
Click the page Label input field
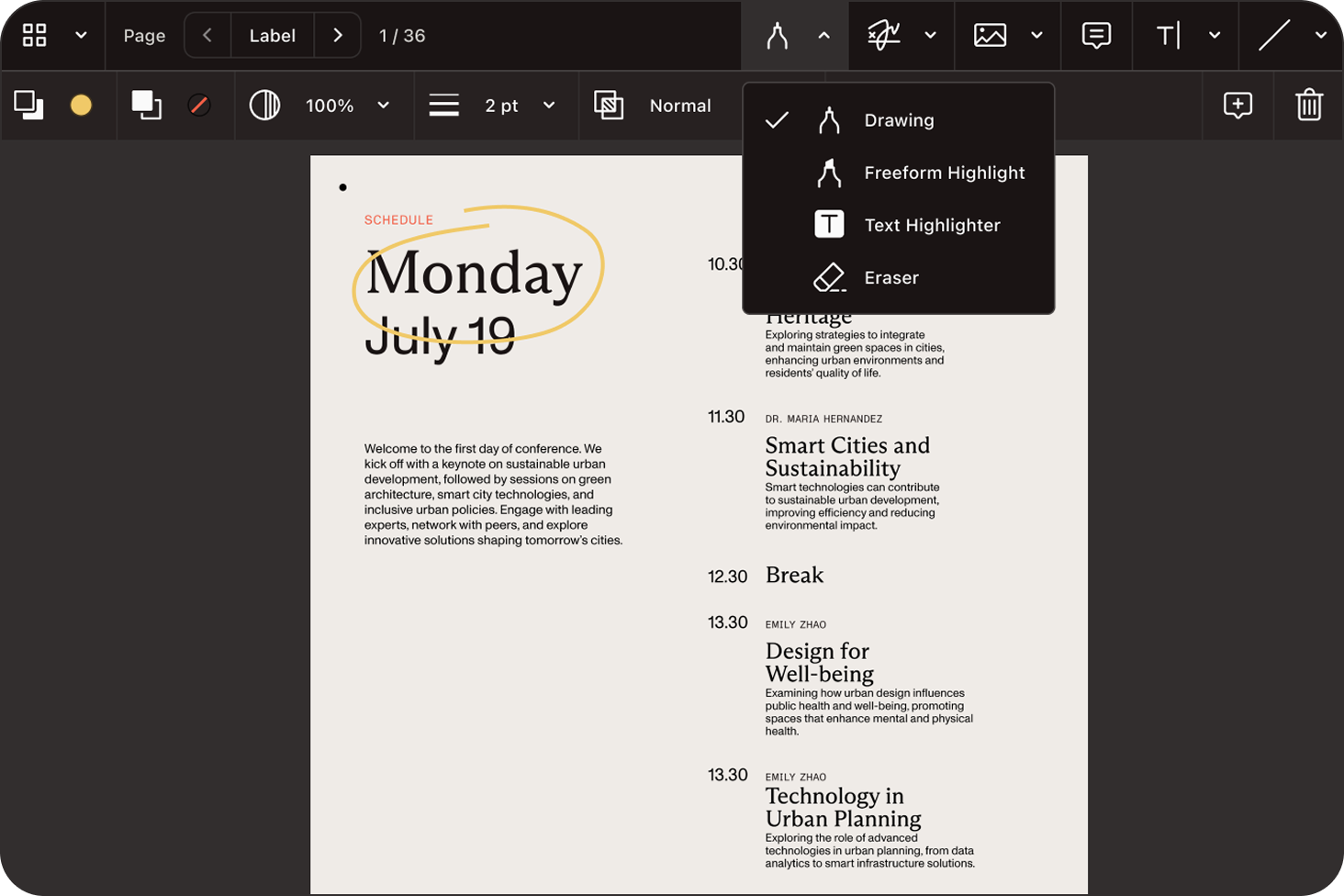point(273,36)
